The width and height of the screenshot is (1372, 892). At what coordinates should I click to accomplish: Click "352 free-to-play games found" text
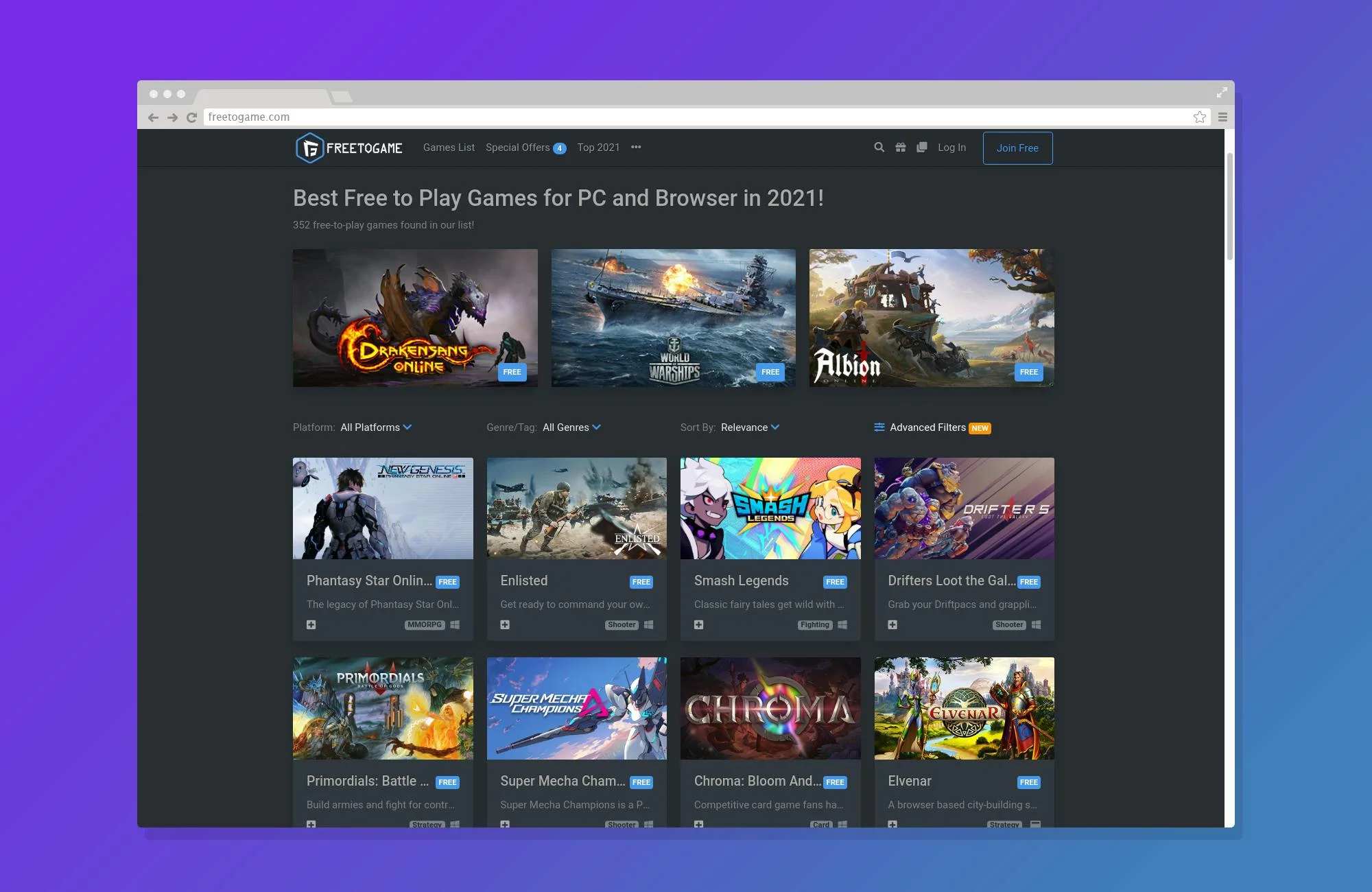(383, 225)
